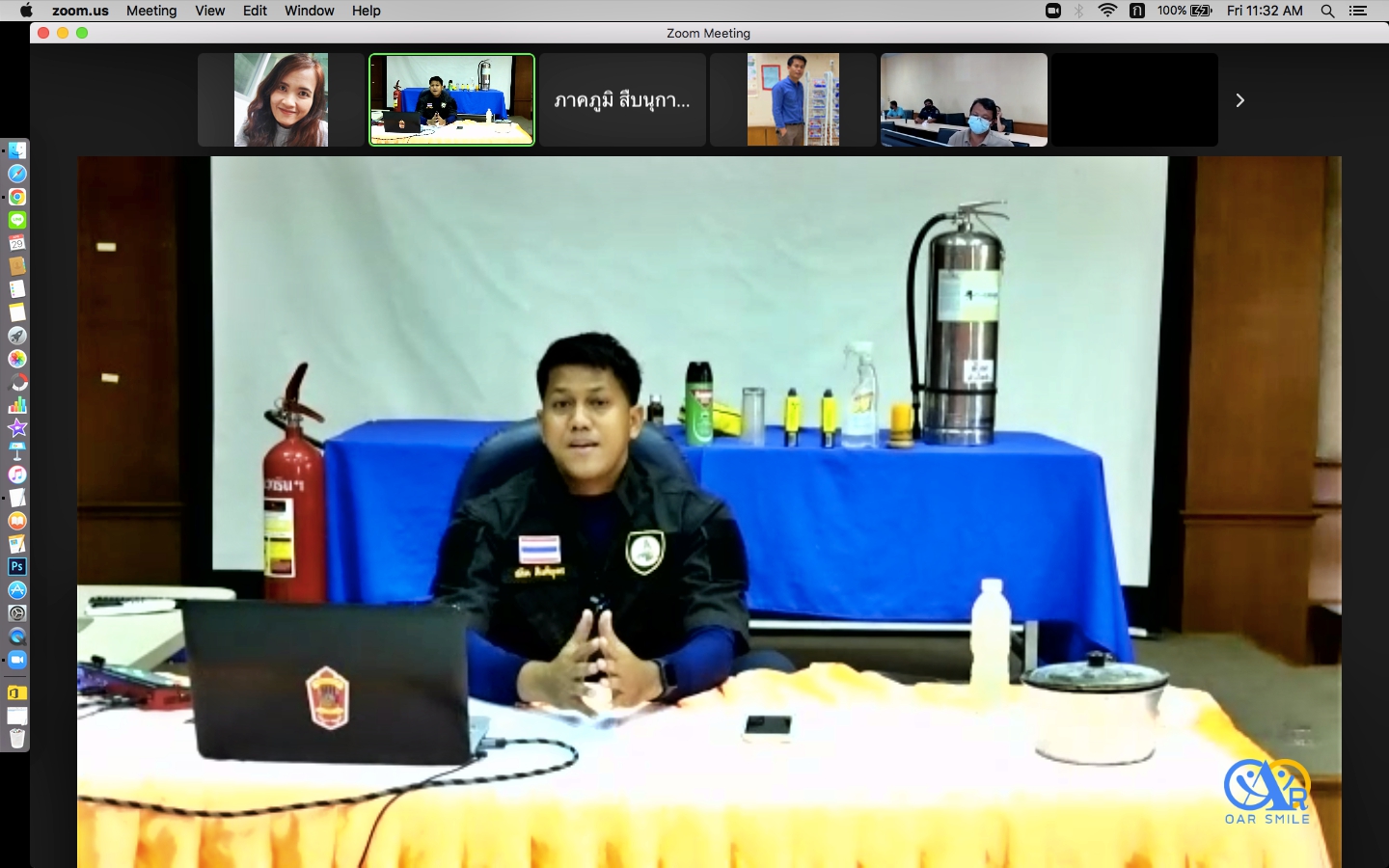Open the Apple menu
The image size is (1389, 868).
pyautogui.click(x=26, y=11)
